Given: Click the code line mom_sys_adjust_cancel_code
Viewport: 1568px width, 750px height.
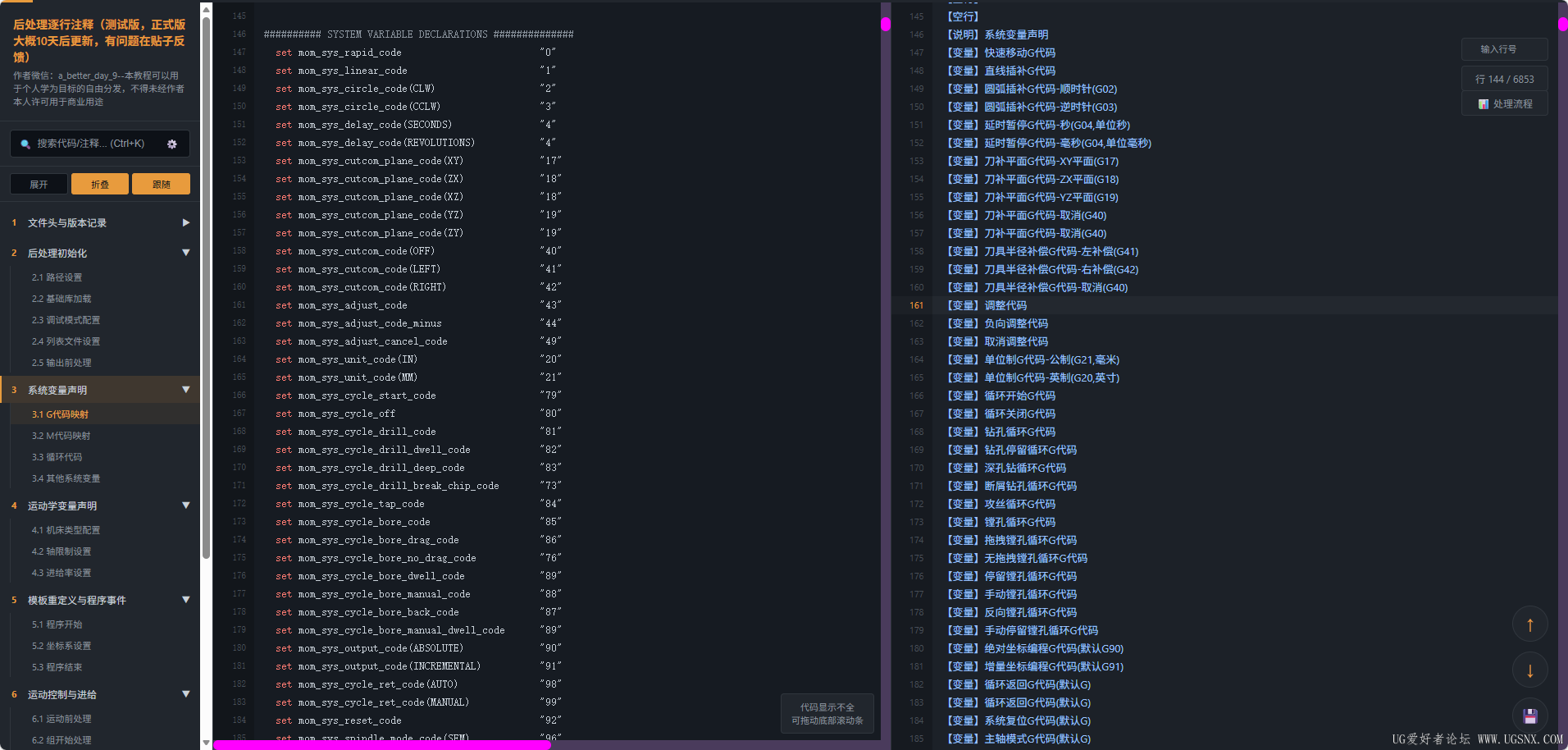Looking at the screenshot, I should pos(418,341).
